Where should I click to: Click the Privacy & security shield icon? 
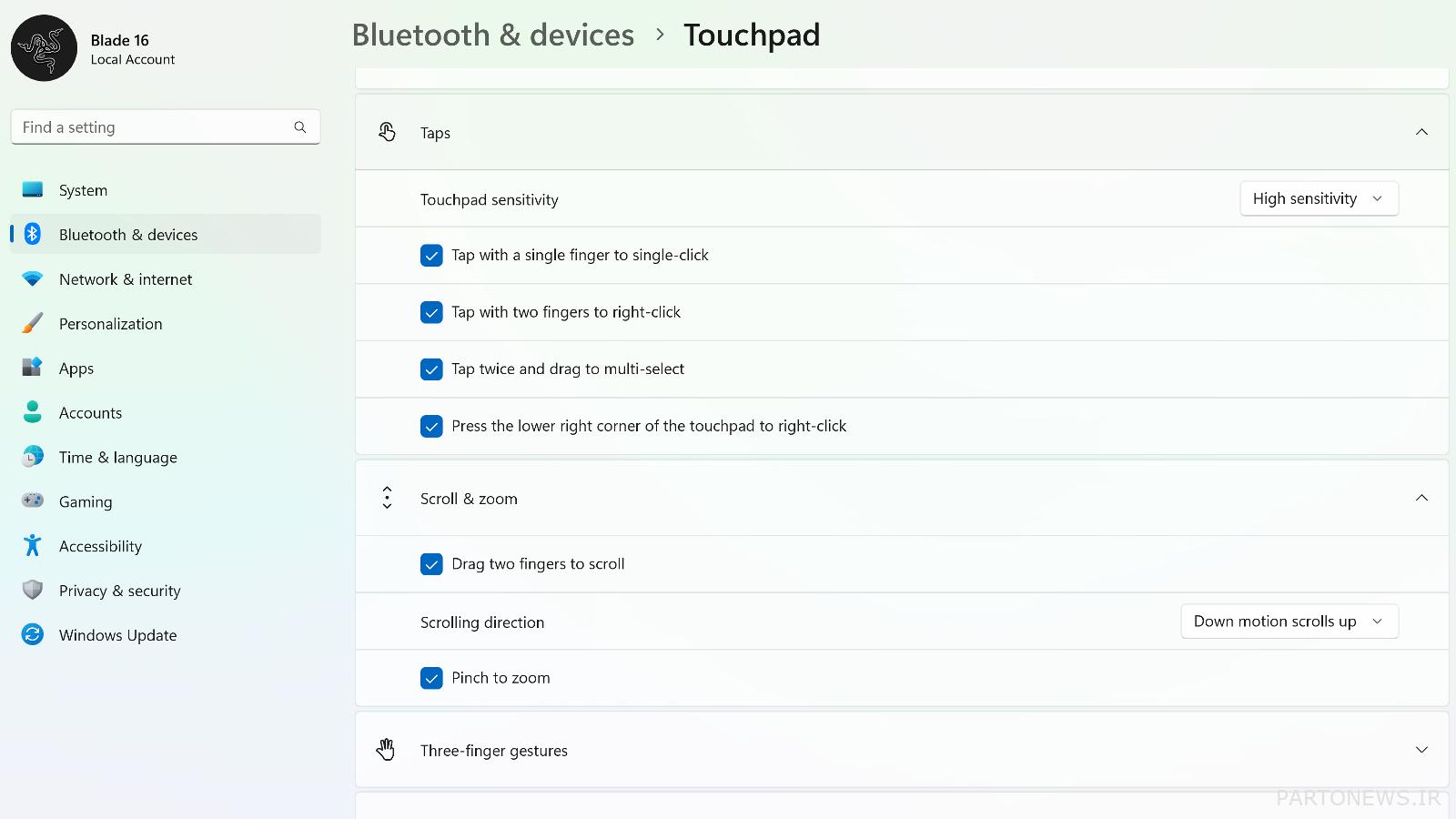point(33,591)
